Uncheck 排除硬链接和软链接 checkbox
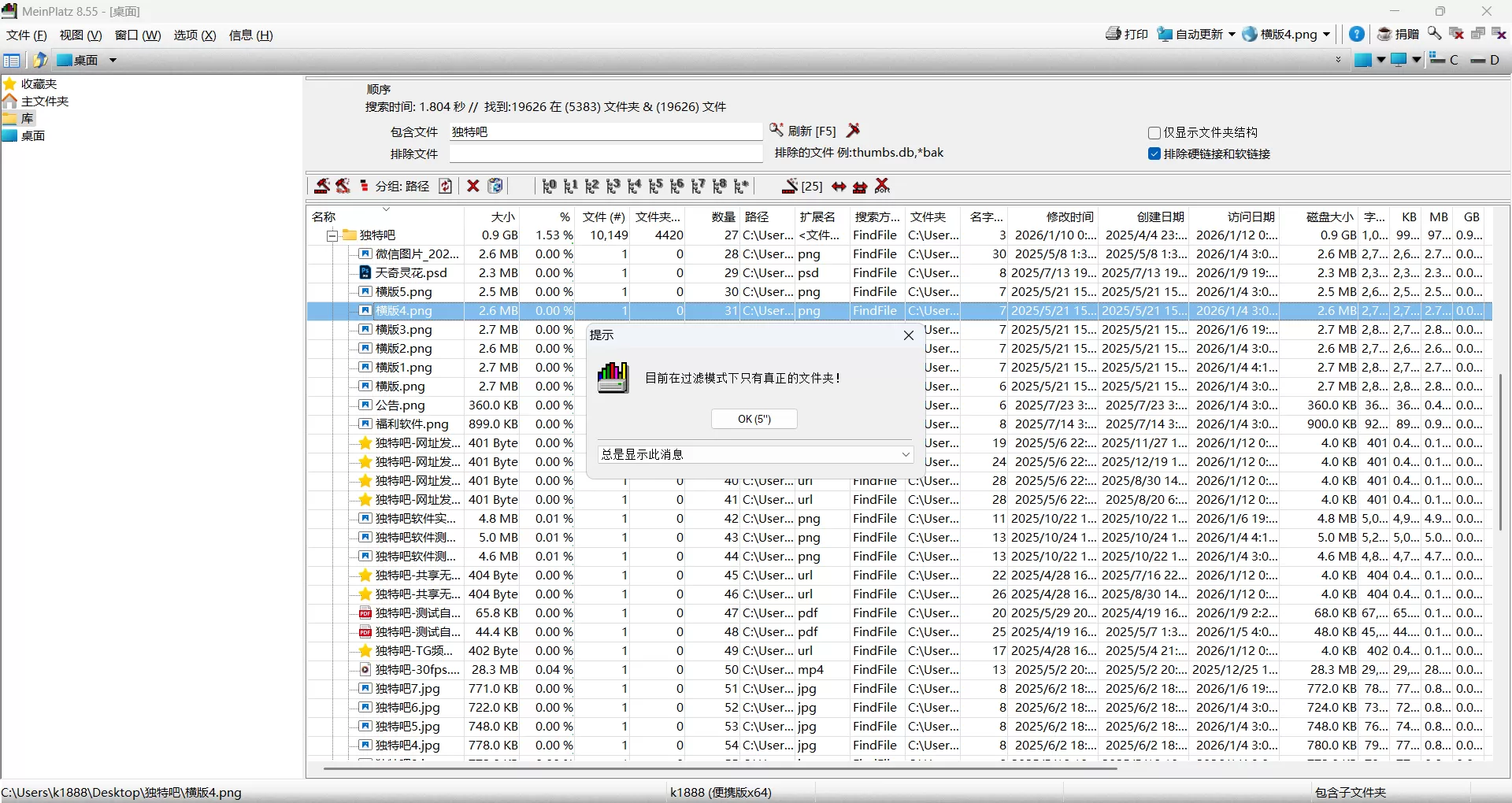The width and height of the screenshot is (1512, 803). [x=1154, y=154]
